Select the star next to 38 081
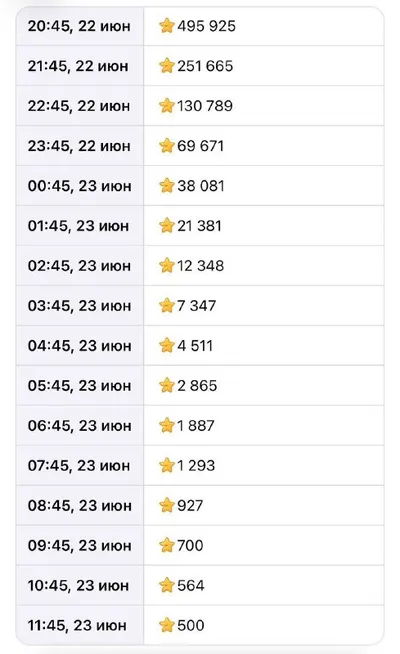Screen dimensions: 400x654 [x=166, y=186]
